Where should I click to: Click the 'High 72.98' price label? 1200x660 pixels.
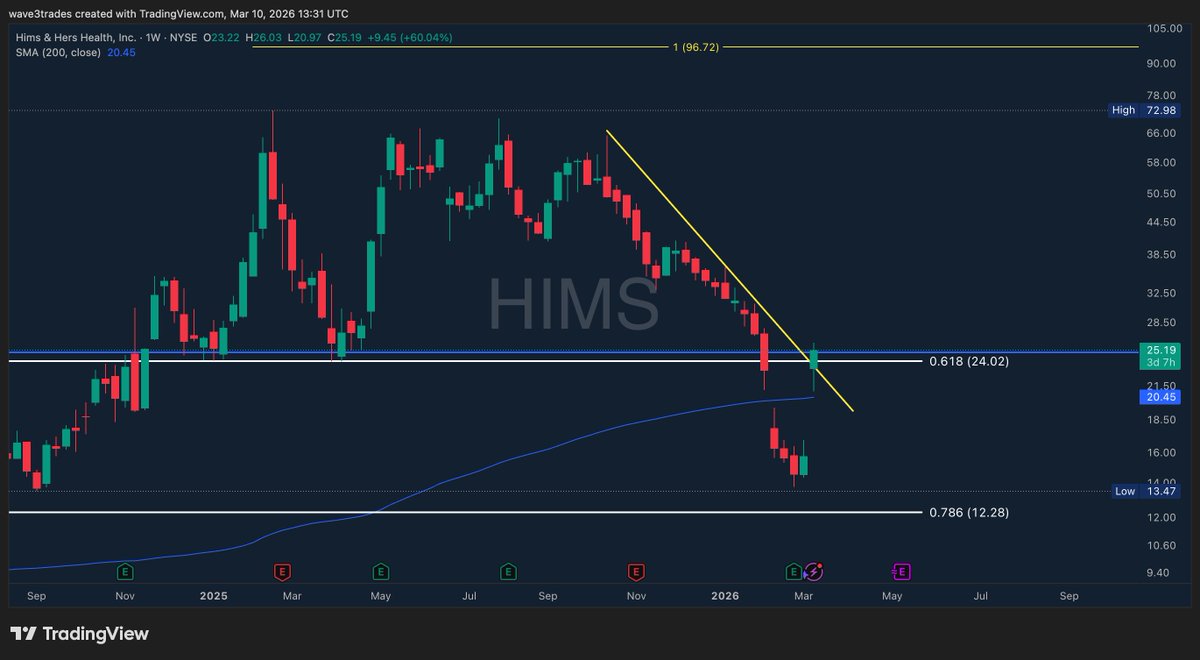coord(1145,110)
